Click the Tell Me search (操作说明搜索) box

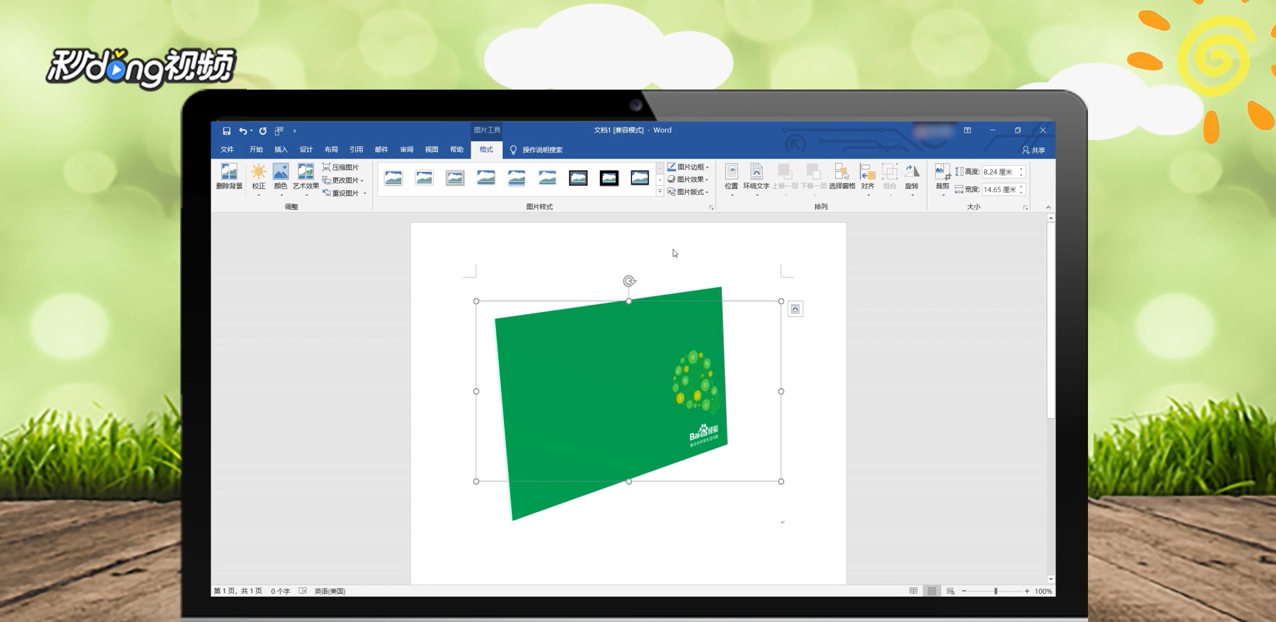[x=537, y=150]
